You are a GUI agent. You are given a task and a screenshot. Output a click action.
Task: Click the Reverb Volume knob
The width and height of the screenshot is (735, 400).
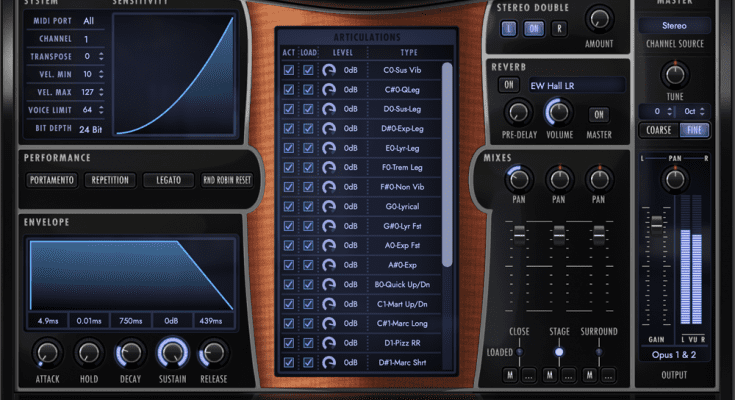coord(558,112)
